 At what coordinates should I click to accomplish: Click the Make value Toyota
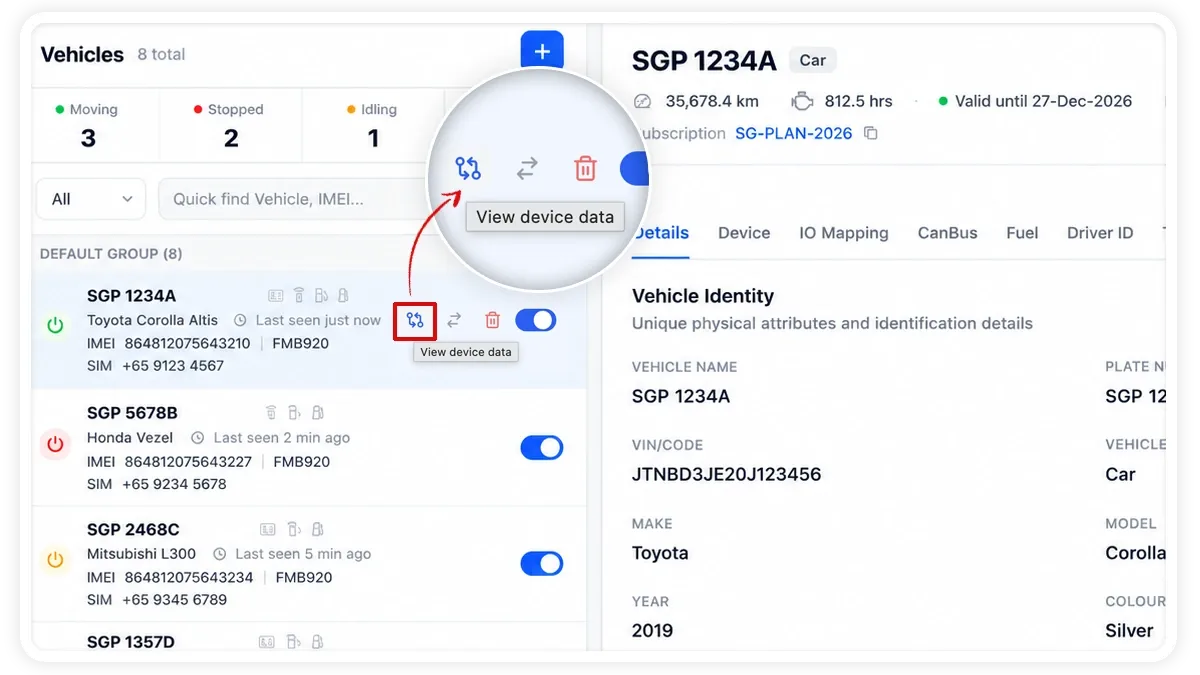660,553
